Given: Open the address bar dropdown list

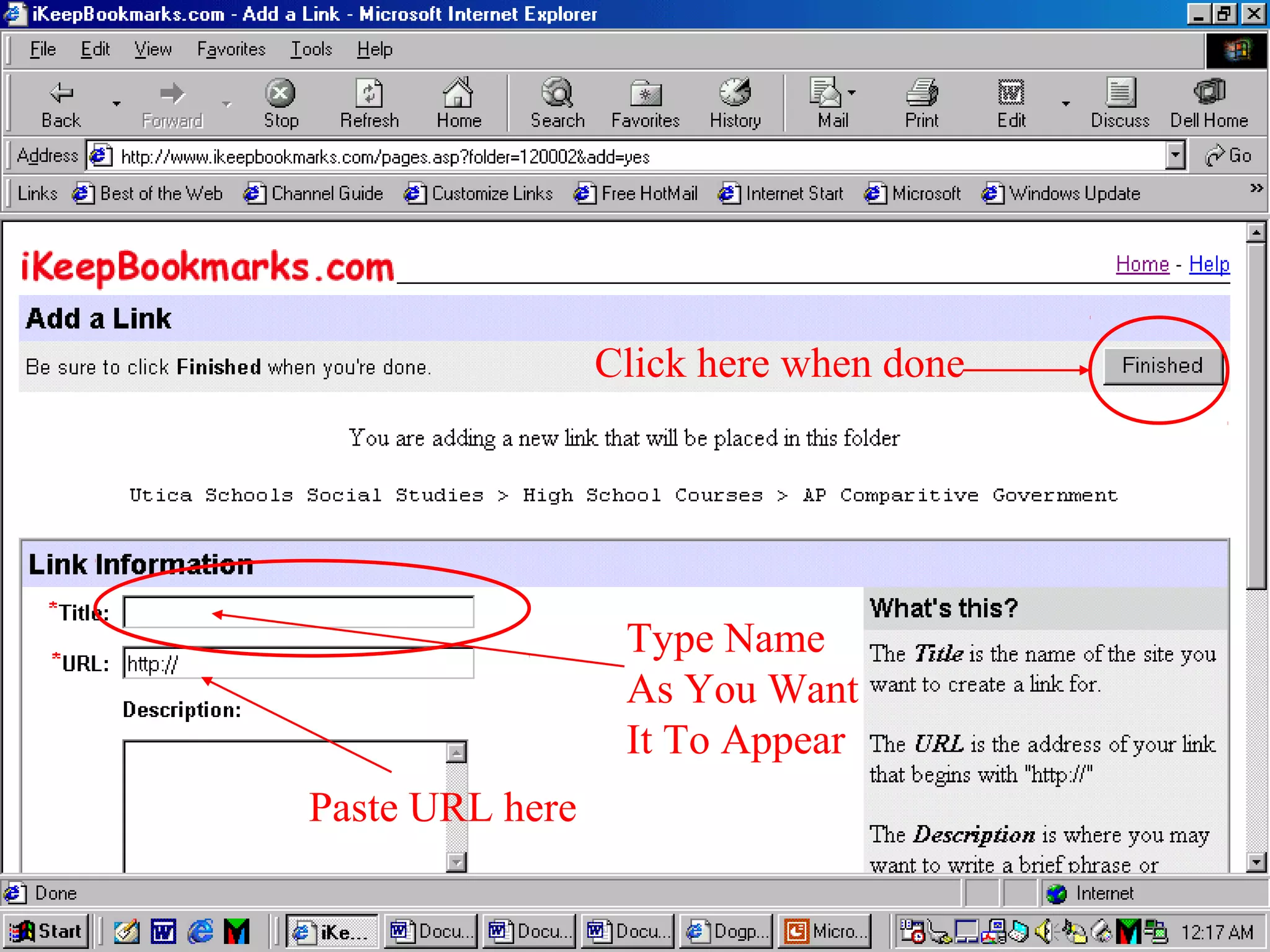Looking at the screenshot, I should pyautogui.click(x=1175, y=156).
